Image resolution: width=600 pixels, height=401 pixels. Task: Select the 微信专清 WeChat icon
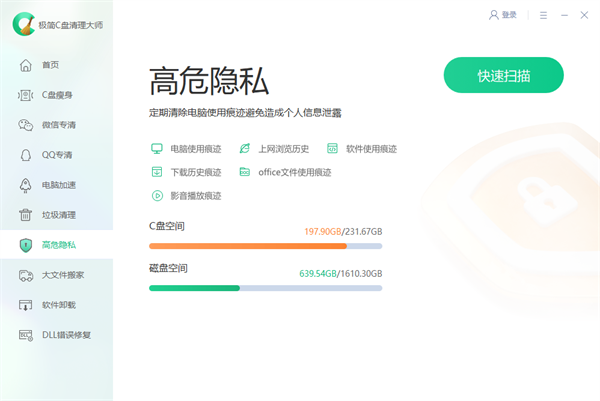[25, 125]
